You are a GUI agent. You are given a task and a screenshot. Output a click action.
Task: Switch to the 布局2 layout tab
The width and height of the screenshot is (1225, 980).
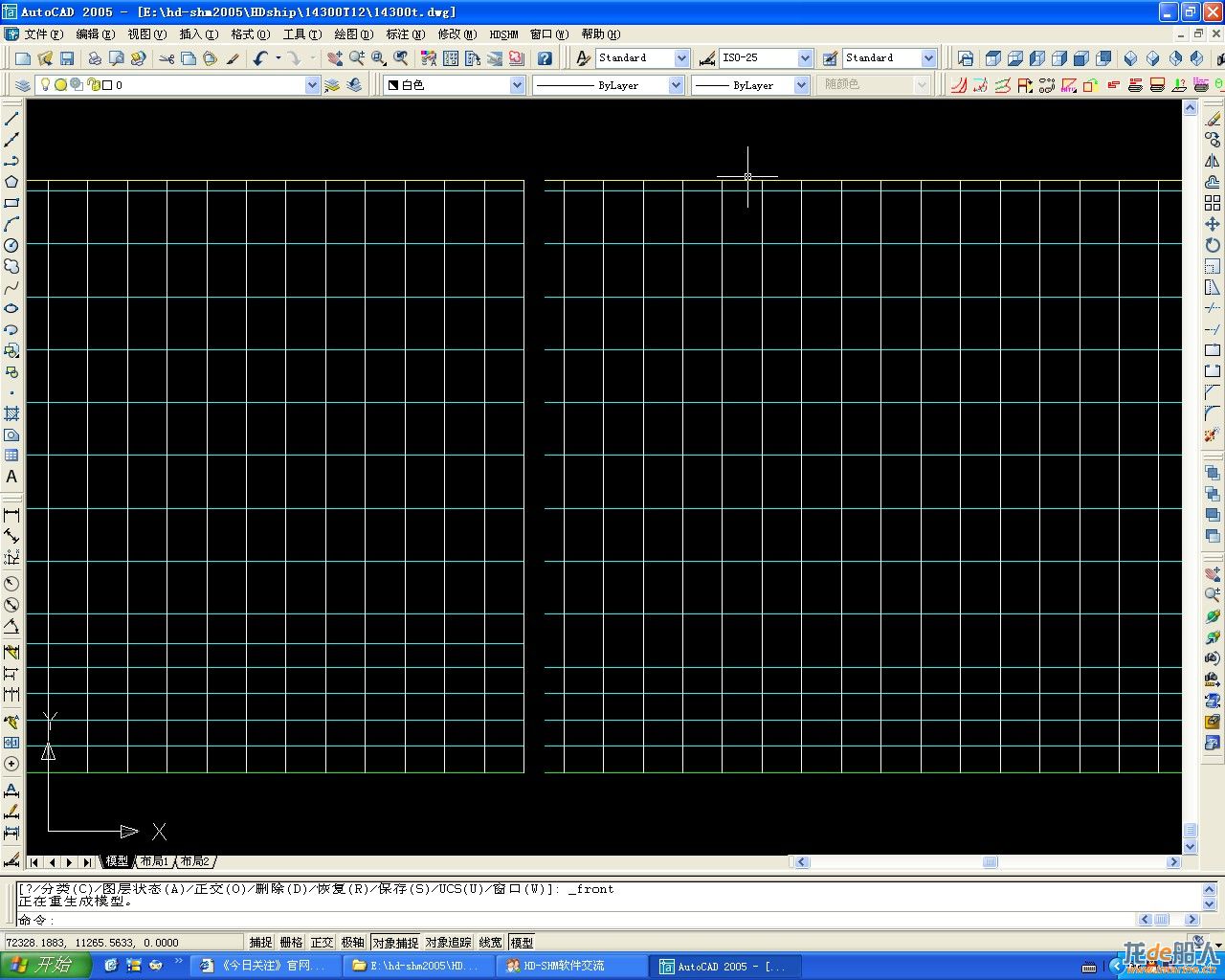194,862
